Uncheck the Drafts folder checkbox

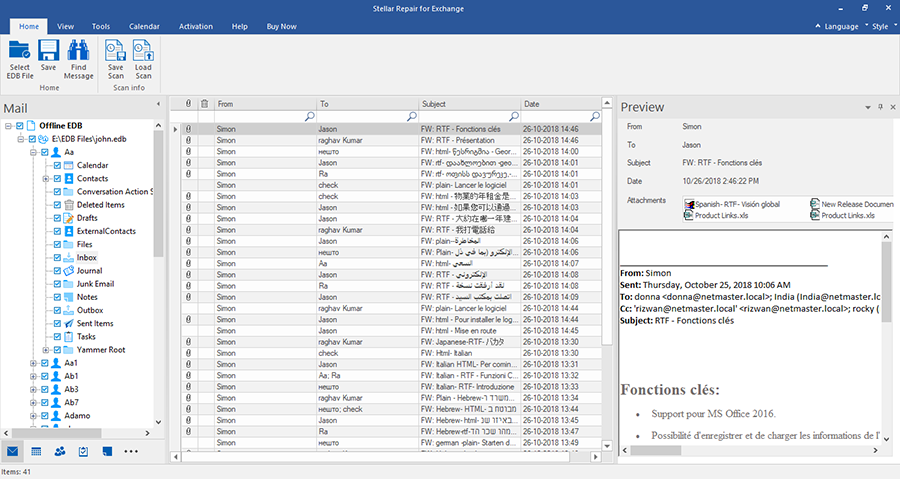tap(57, 218)
